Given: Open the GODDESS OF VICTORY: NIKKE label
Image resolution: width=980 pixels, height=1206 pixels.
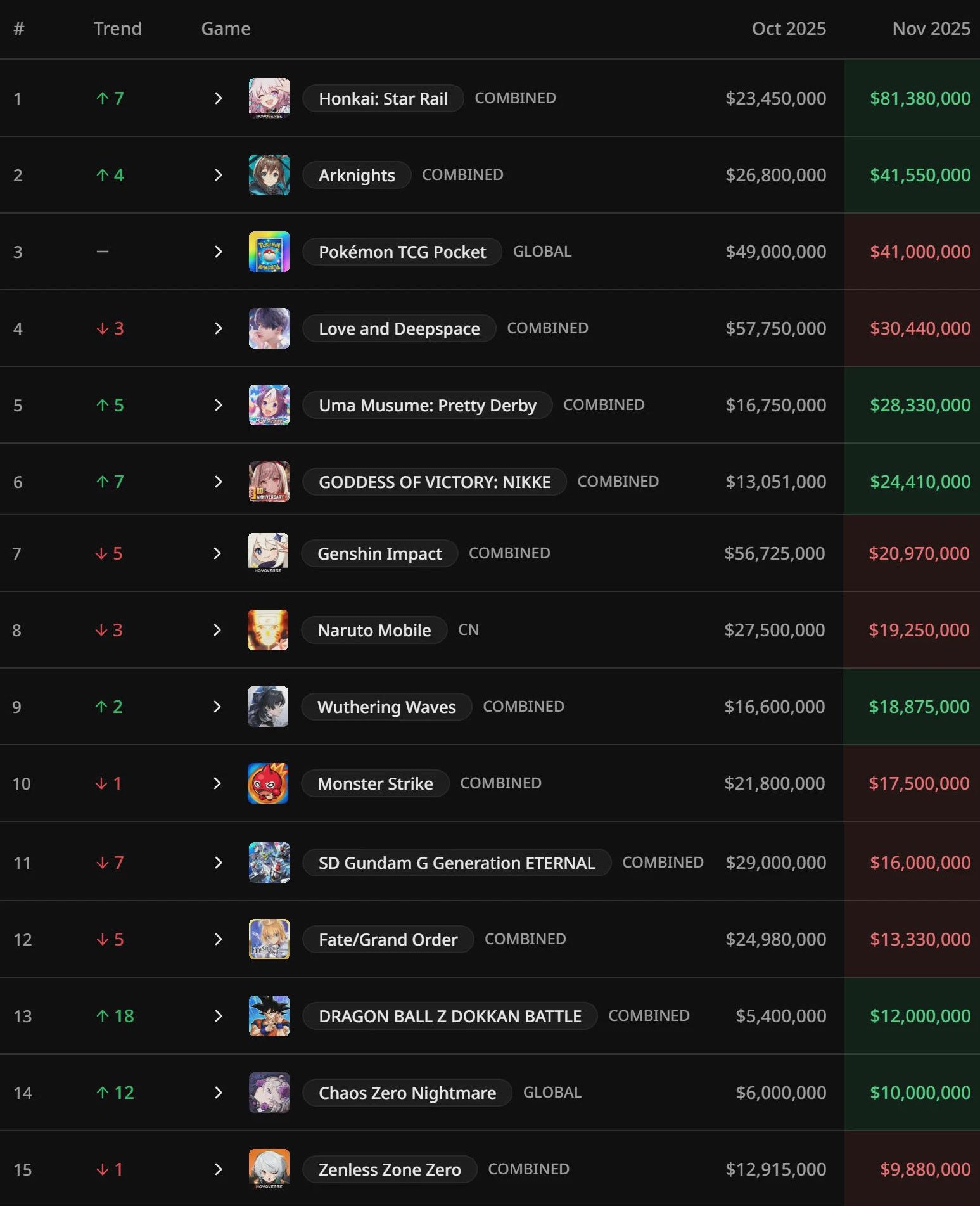Looking at the screenshot, I should click(x=434, y=482).
